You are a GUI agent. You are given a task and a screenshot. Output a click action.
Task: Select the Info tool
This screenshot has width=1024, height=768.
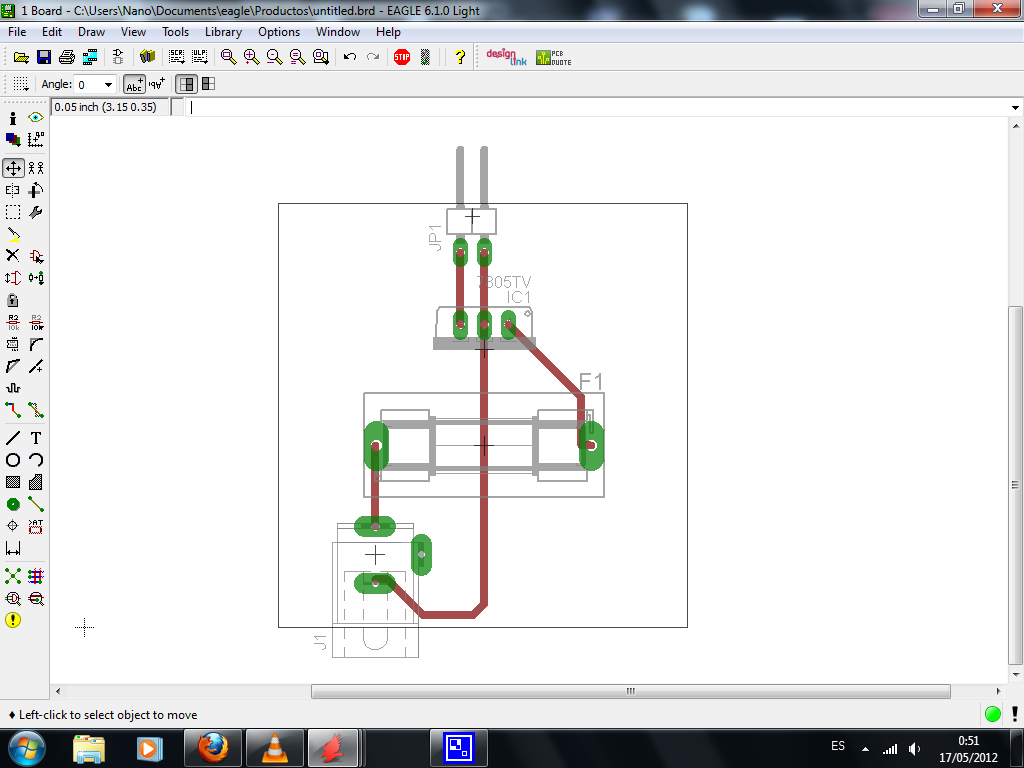13,118
